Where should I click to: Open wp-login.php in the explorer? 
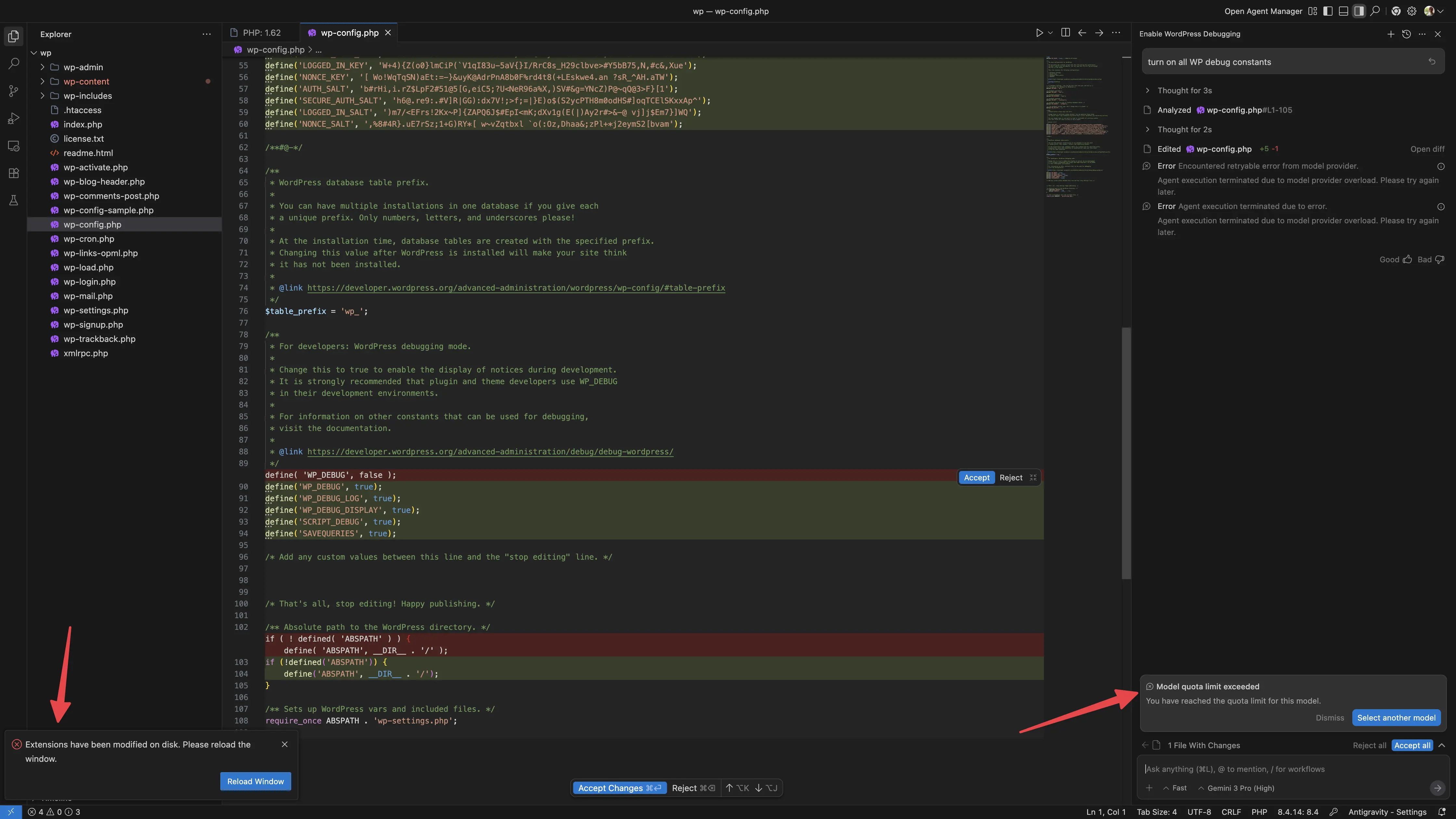pos(89,281)
